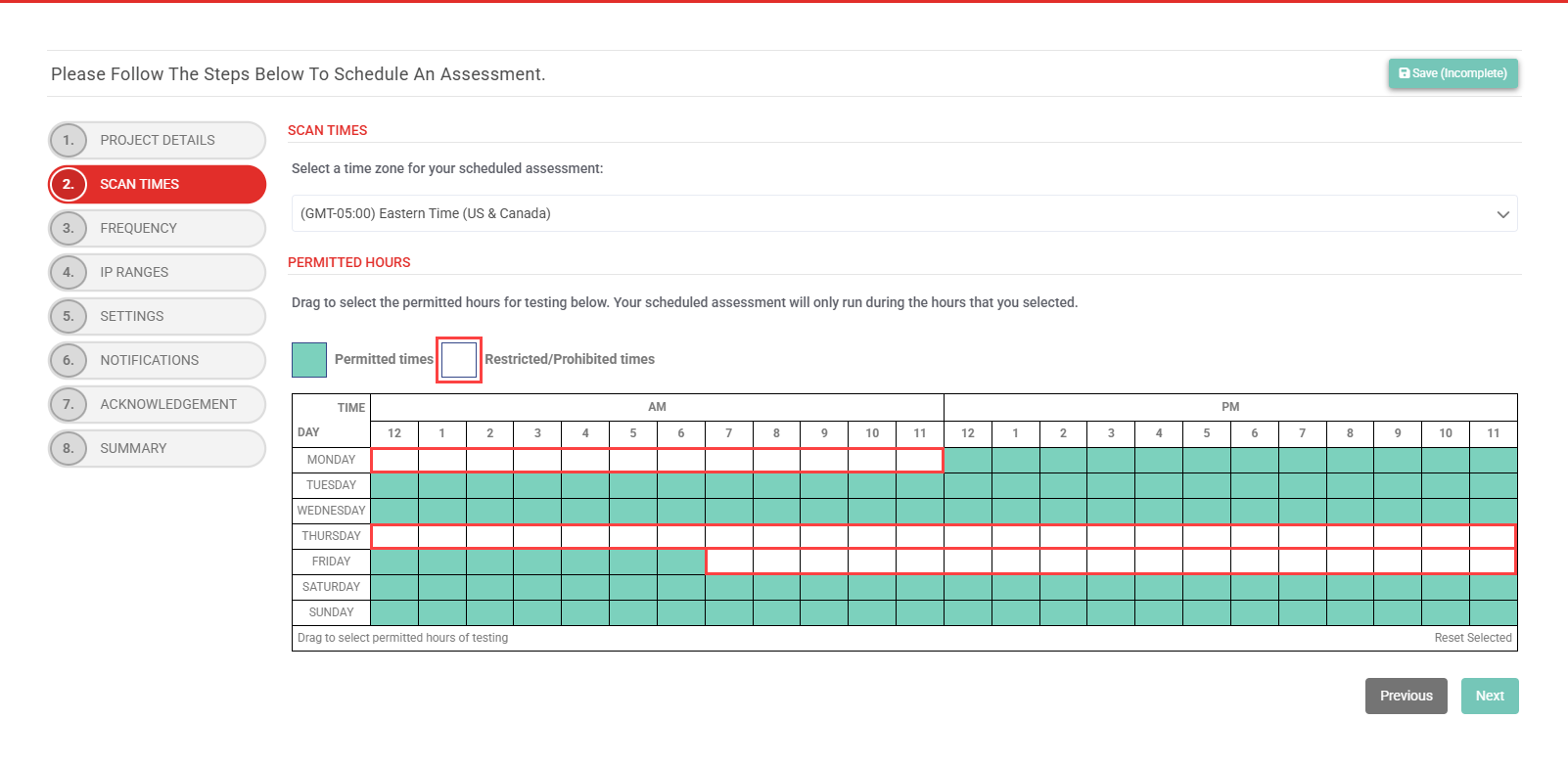
Task: Toggle Tuesday 3 PM hour cell
Action: (x=1111, y=485)
